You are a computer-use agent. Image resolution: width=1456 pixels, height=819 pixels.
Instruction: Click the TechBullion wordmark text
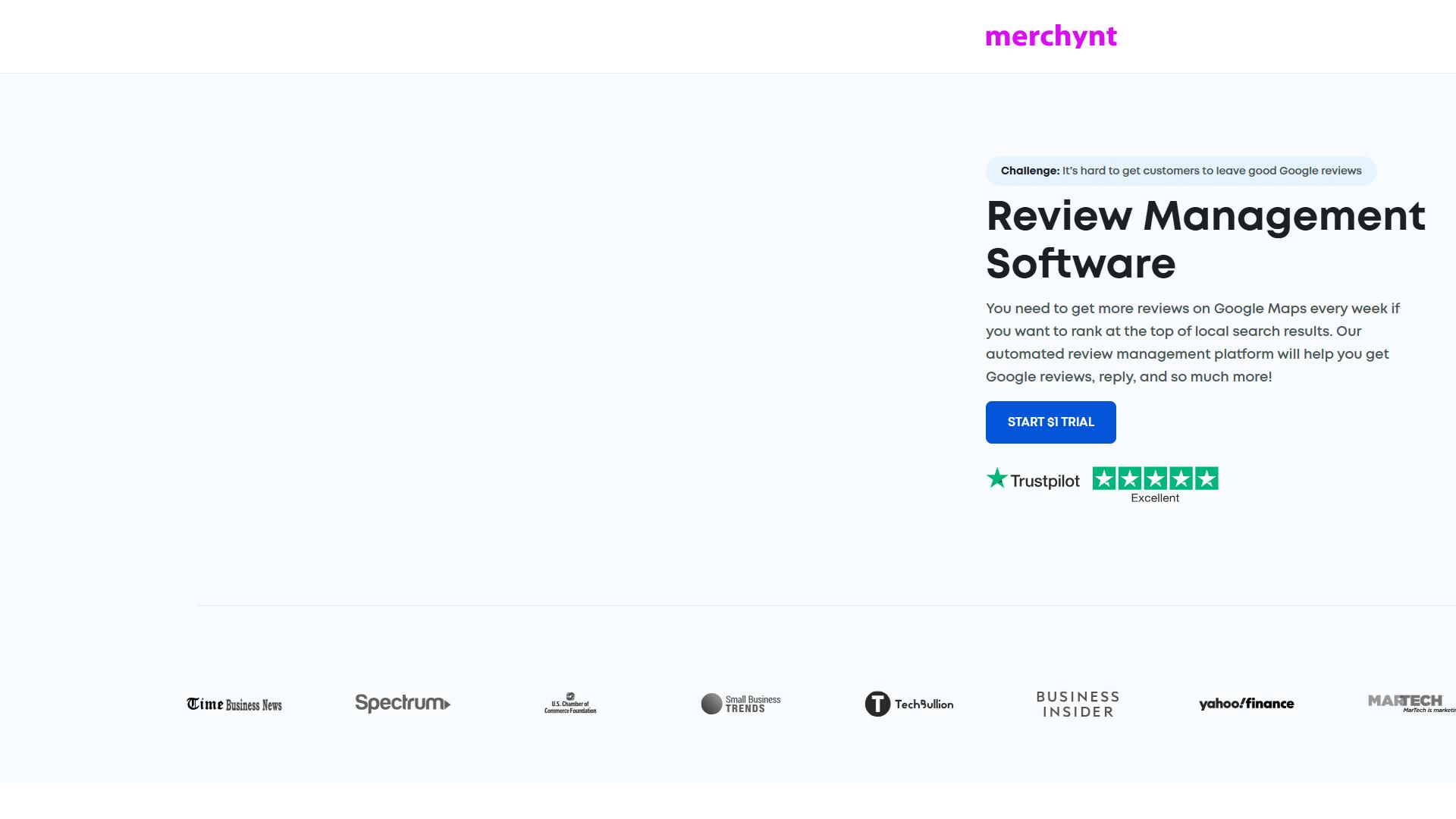[x=924, y=704]
